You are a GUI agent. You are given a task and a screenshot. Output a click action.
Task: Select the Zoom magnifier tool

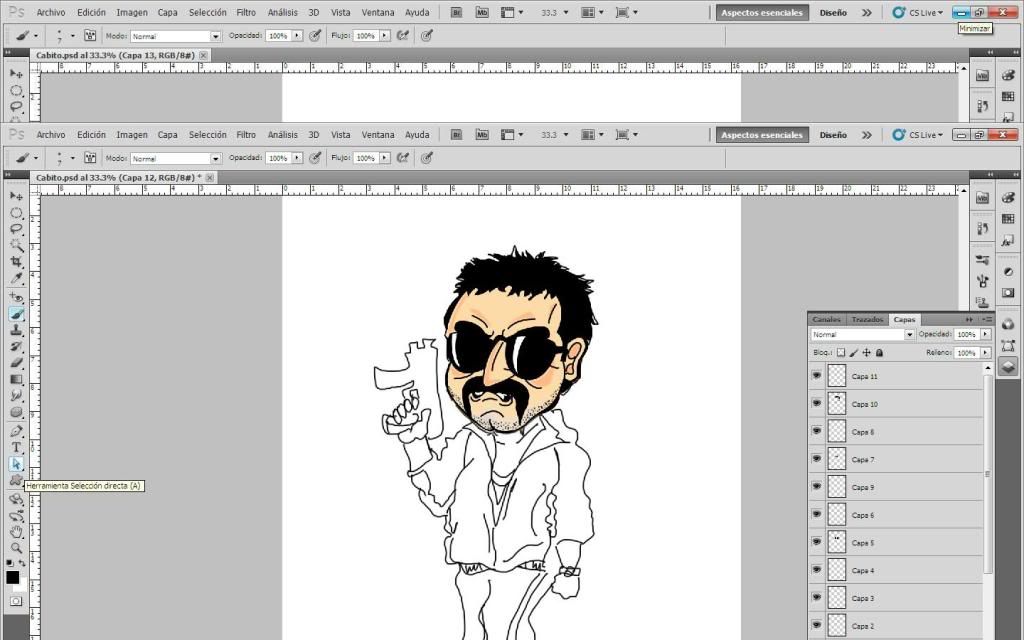16,549
